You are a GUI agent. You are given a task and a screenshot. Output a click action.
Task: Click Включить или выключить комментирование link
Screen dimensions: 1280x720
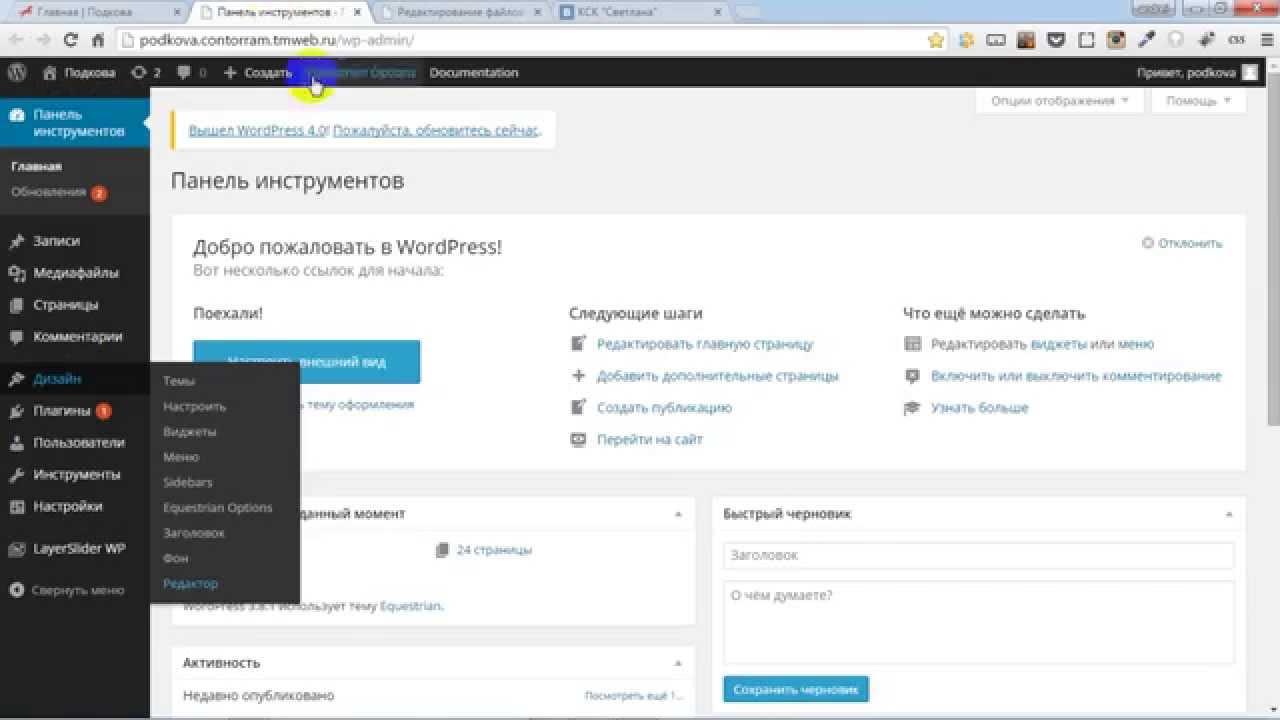[1076, 376]
